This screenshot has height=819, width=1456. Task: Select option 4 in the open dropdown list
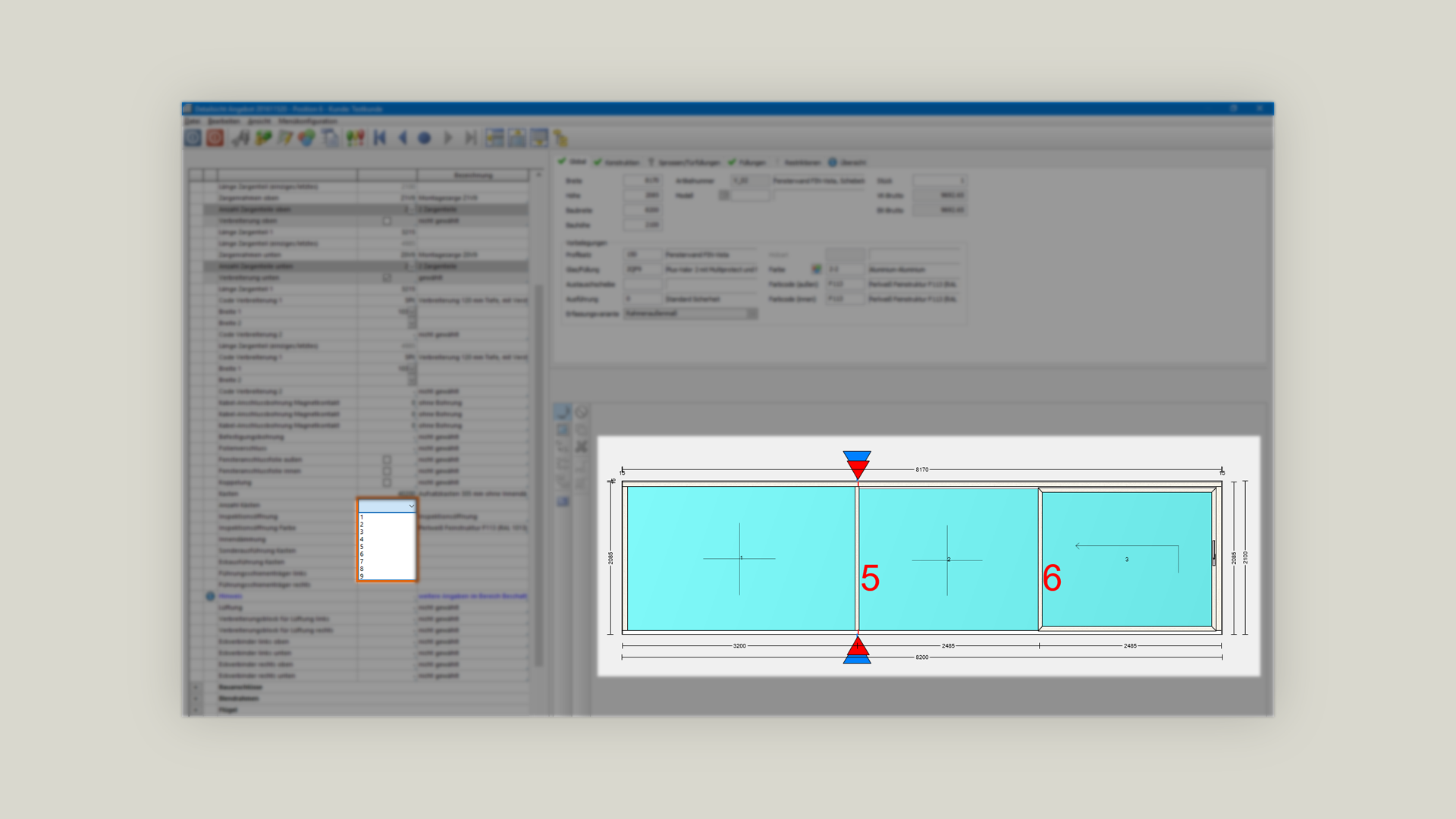tap(387, 539)
